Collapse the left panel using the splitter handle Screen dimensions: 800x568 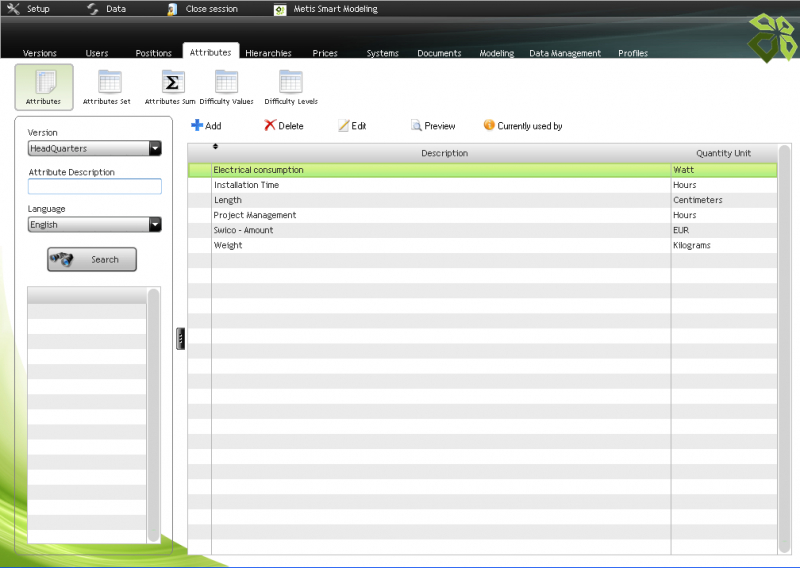[x=181, y=339]
